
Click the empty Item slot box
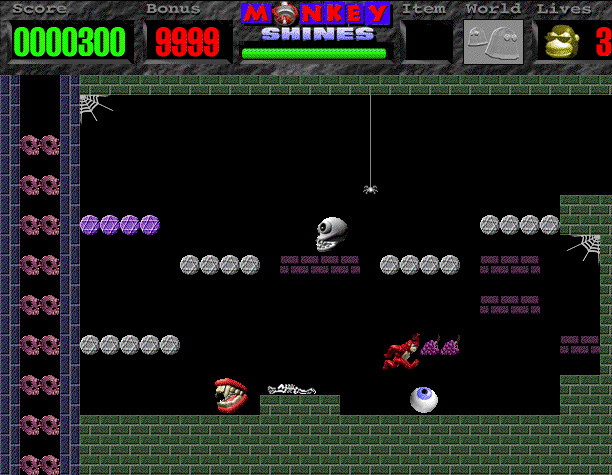(x=427, y=41)
